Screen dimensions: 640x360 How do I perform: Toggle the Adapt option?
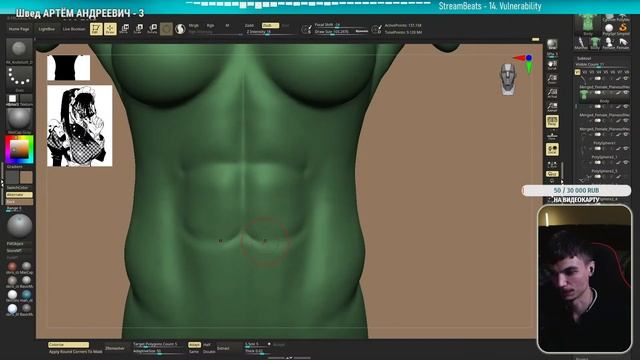tap(194, 345)
